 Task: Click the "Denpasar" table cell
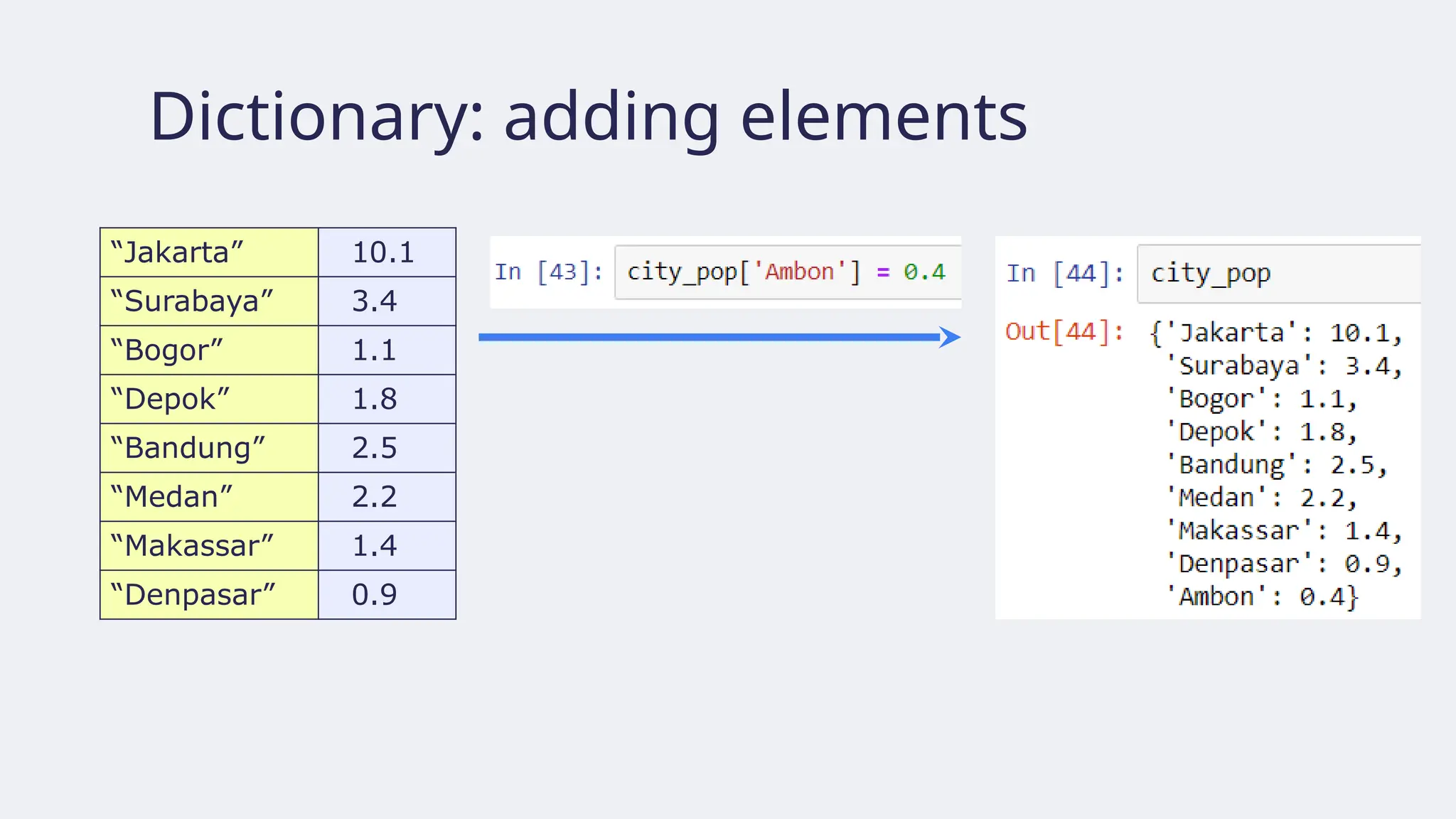coord(209,595)
